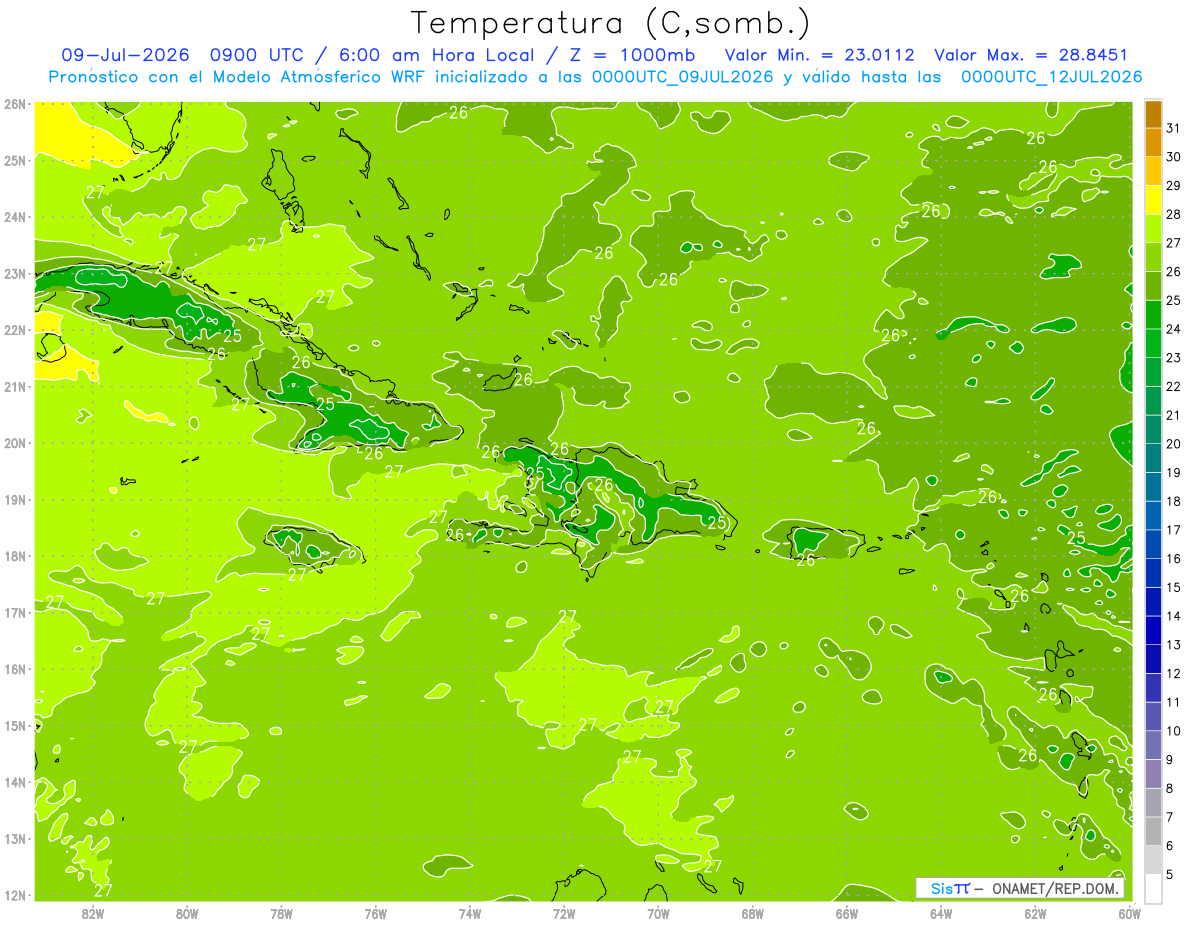The width and height of the screenshot is (1200, 927).
Task: Click the 14N latitude axis label
Action: pos(14,782)
